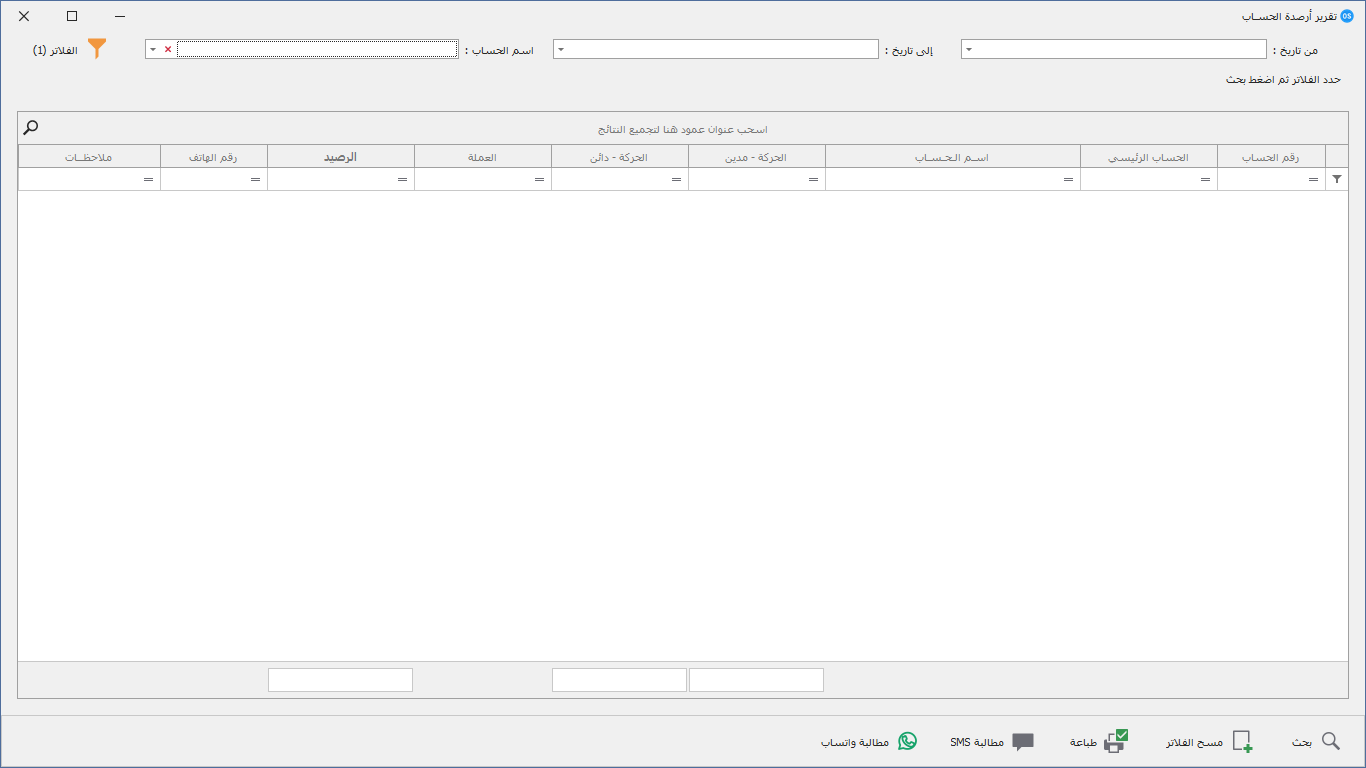Open filter operator for العملة column
Viewport: 1366px width, 768px height.
(x=539, y=179)
